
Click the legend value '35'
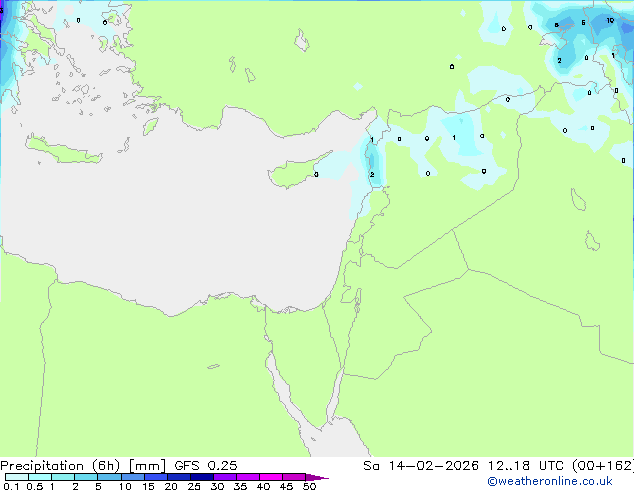click(x=240, y=486)
